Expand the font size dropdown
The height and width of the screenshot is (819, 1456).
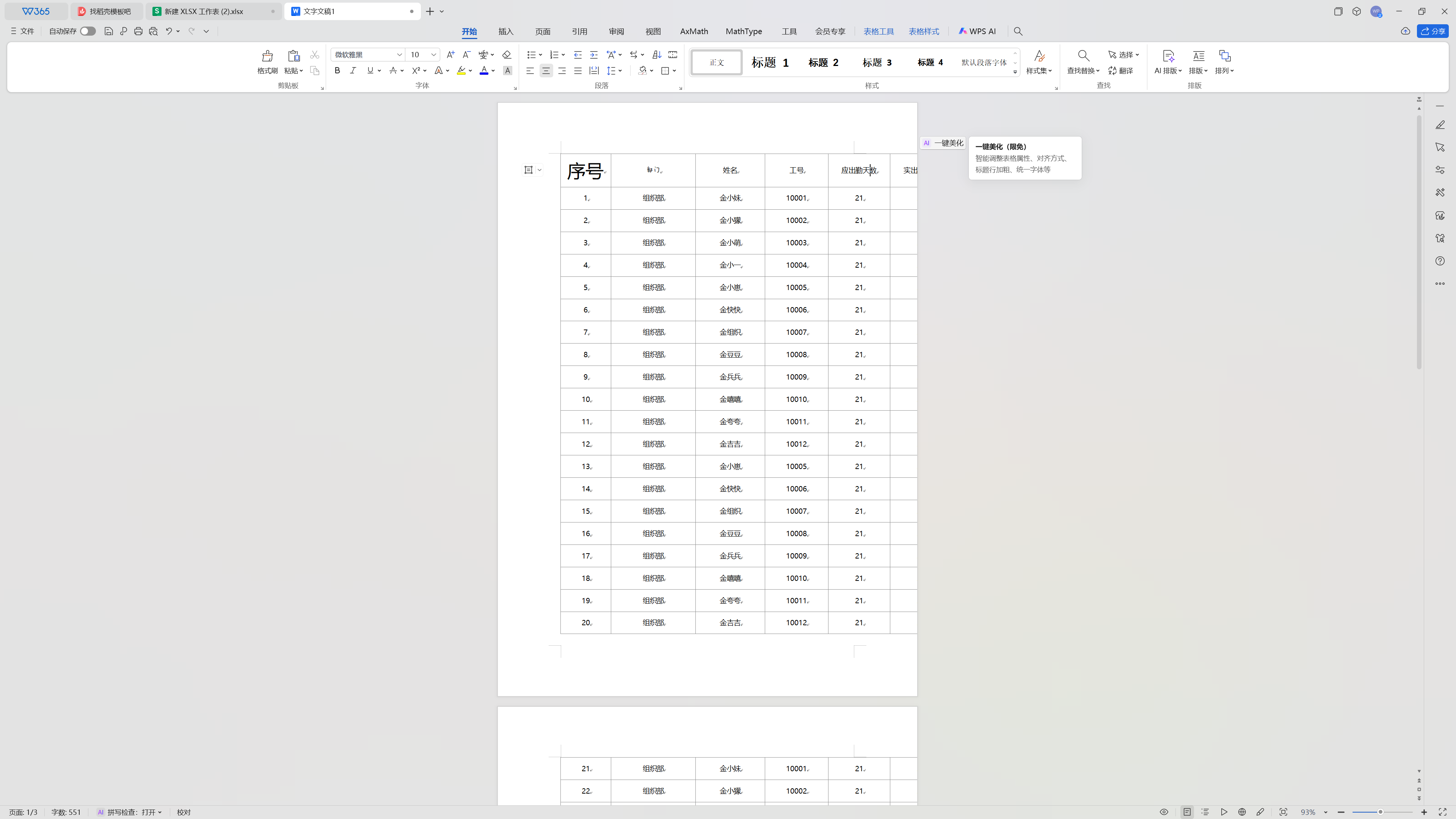point(433,55)
